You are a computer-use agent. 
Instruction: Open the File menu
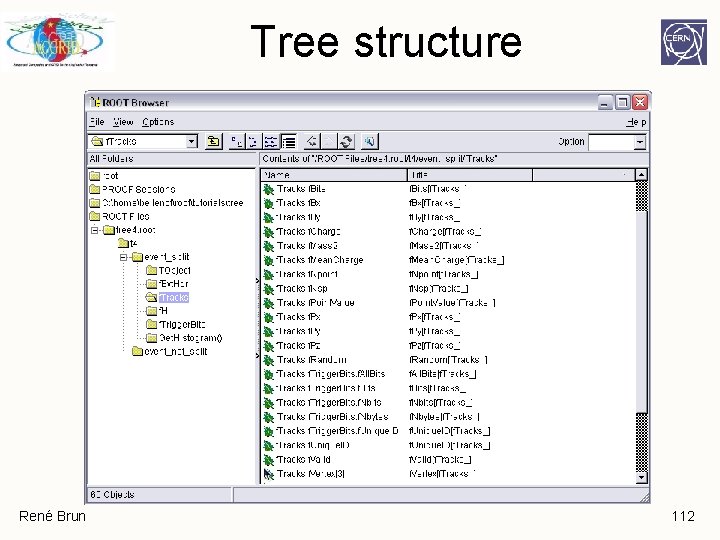(x=96, y=122)
